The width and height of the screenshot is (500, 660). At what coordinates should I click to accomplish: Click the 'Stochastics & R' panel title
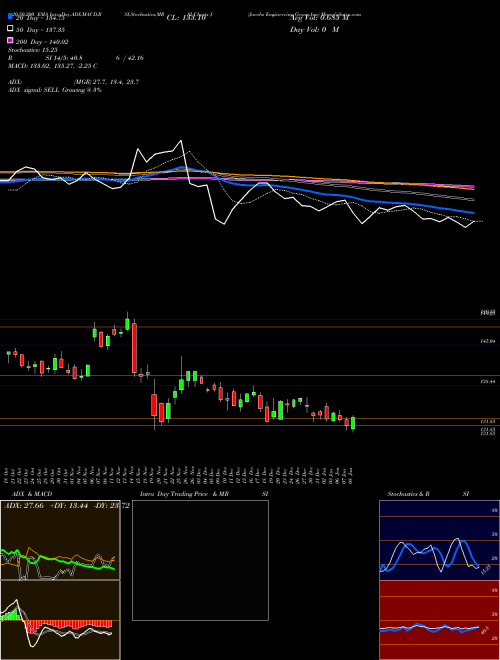coord(408,494)
